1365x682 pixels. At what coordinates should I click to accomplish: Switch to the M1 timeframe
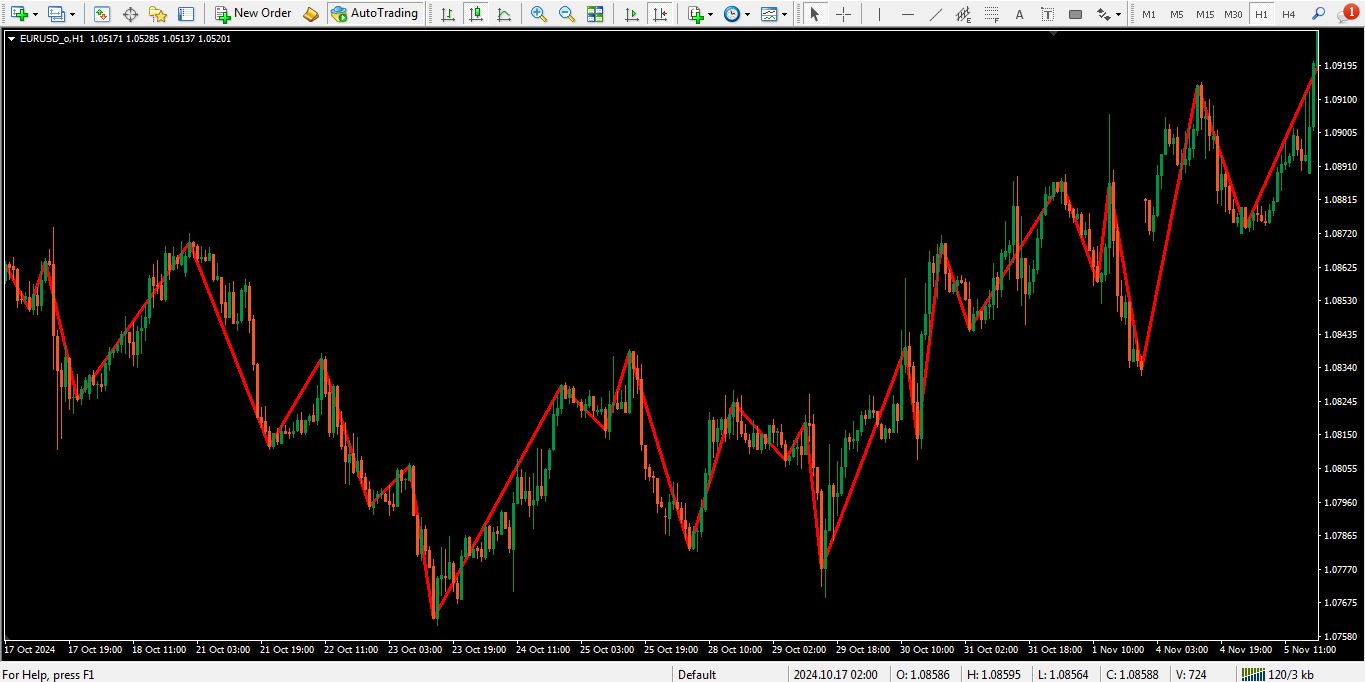tap(1149, 14)
